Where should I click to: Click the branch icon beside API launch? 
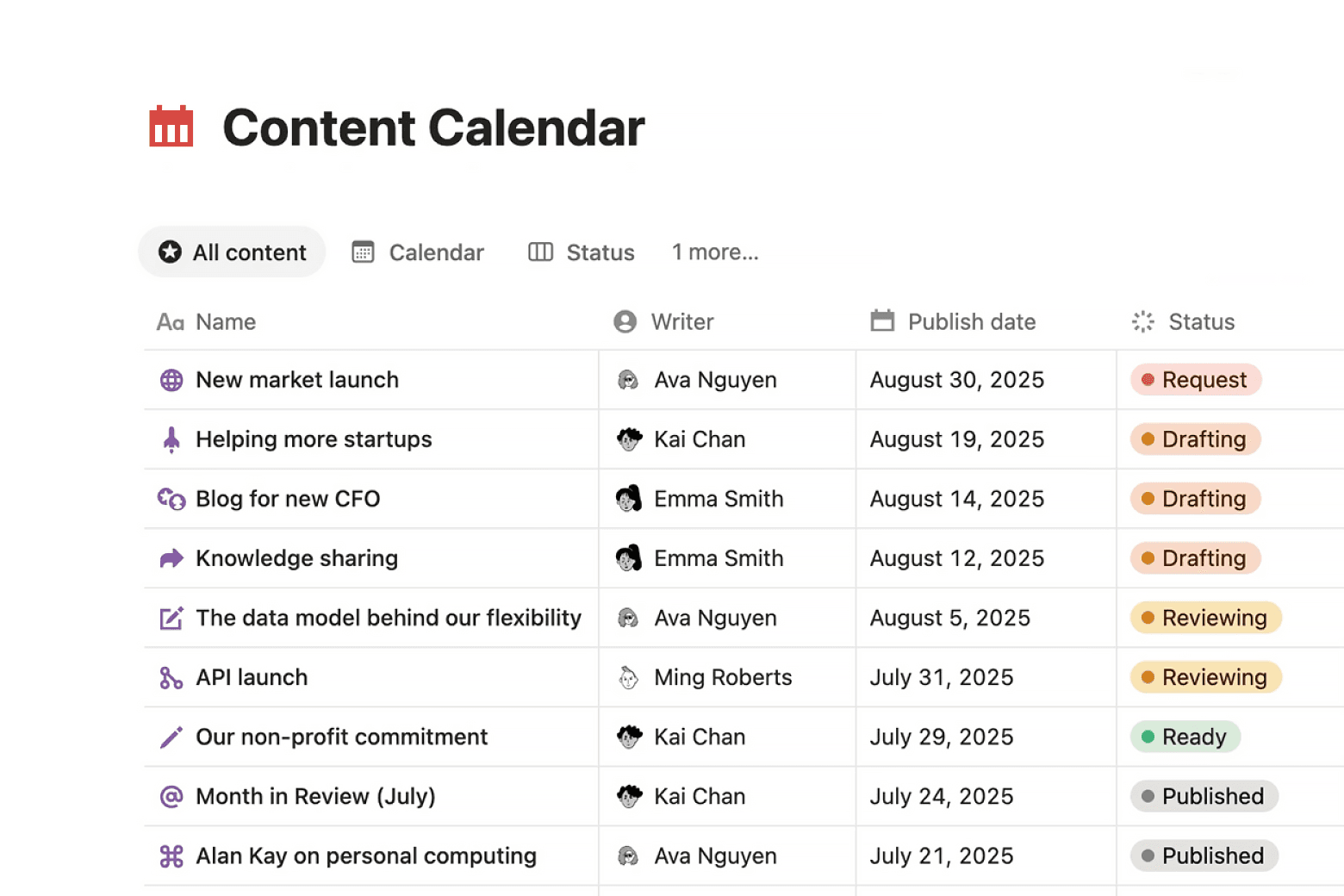(x=171, y=678)
